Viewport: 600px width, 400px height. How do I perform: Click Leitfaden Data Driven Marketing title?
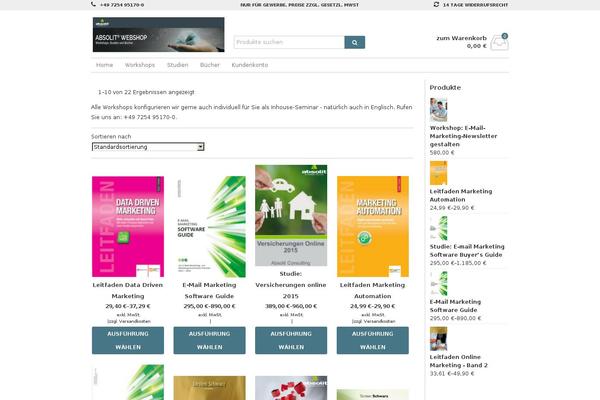(x=128, y=291)
